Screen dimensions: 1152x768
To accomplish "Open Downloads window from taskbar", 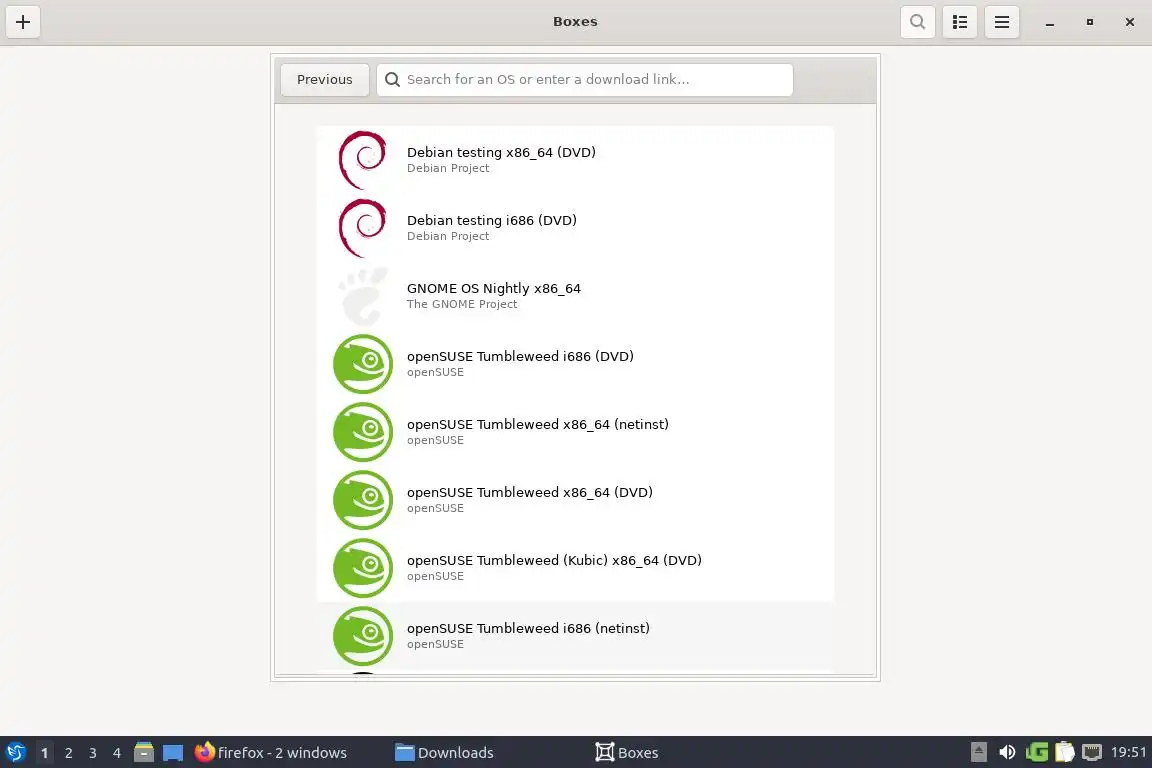I will pos(444,753).
